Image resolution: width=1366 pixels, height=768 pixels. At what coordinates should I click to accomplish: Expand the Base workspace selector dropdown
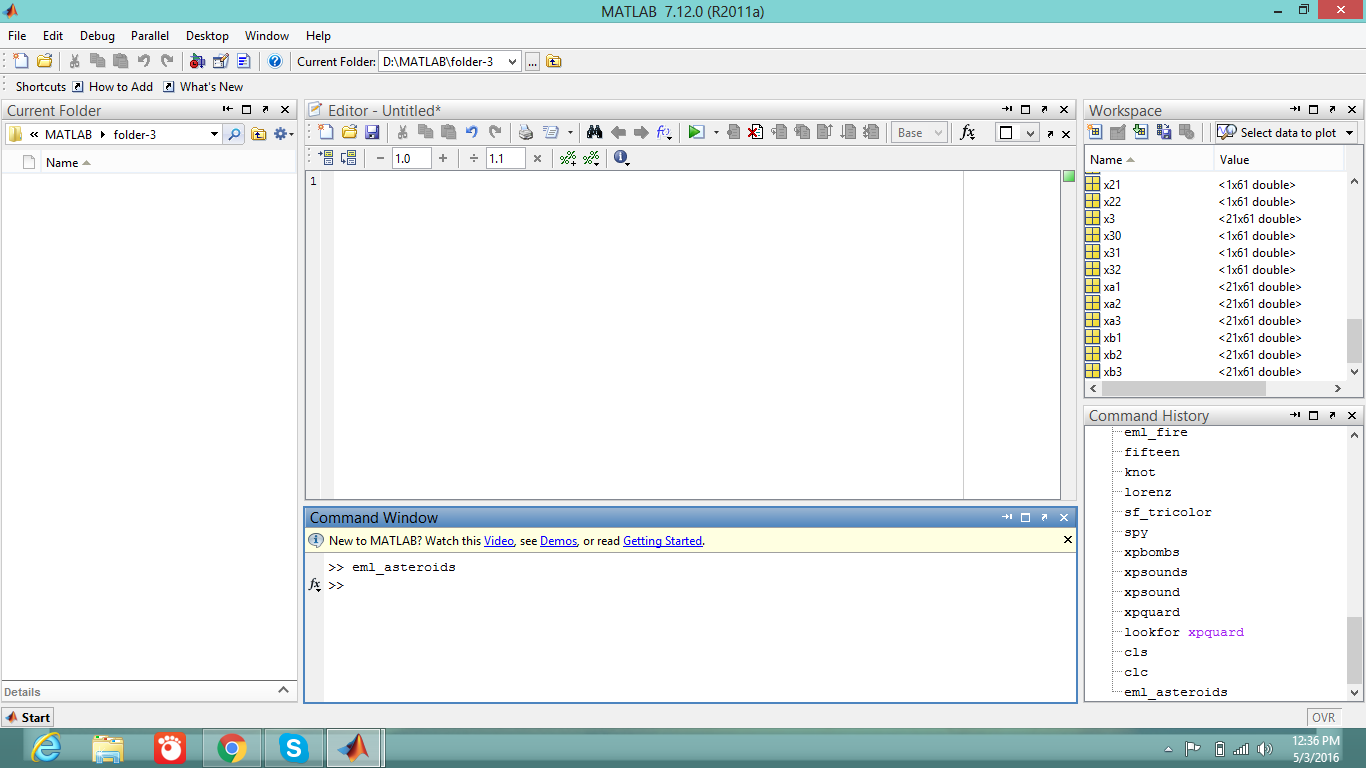pos(940,132)
